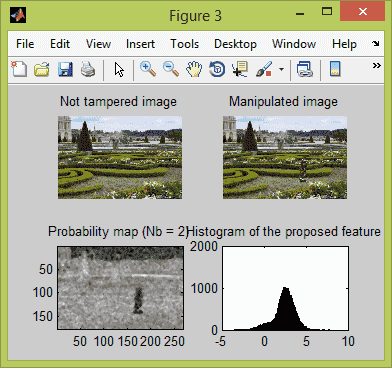Click the 'Probability map (Nb = 2)' title
This screenshot has height=368, width=392.
tap(118, 231)
